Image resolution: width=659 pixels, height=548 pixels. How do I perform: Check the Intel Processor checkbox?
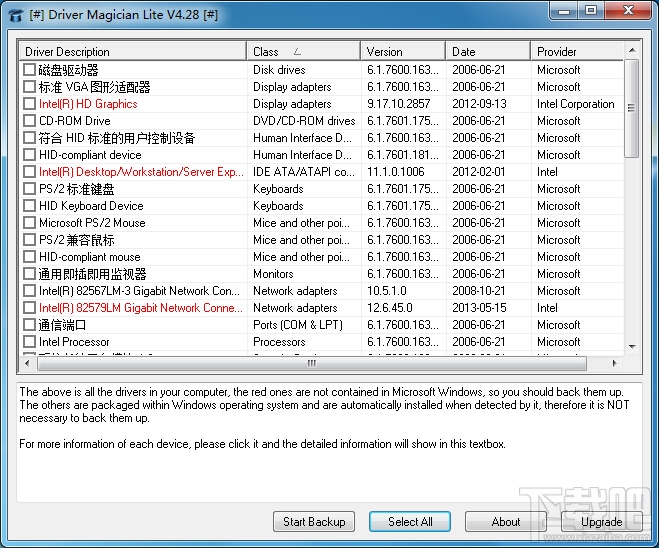click(x=29, y=342)
